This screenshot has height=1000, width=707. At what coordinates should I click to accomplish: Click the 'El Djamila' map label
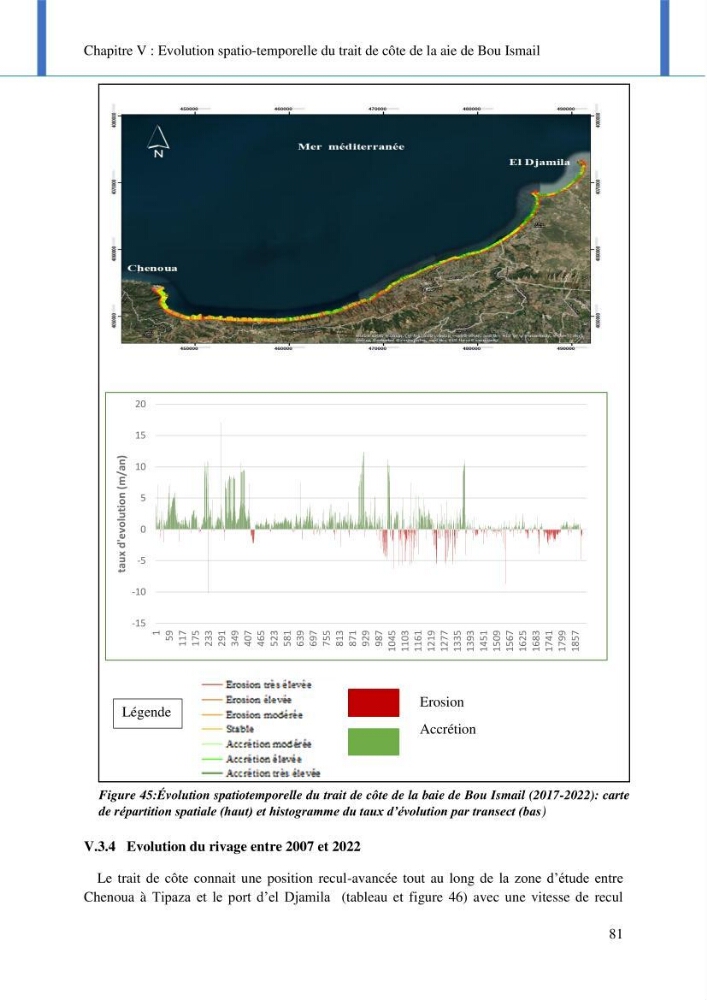tap(539, 162)
